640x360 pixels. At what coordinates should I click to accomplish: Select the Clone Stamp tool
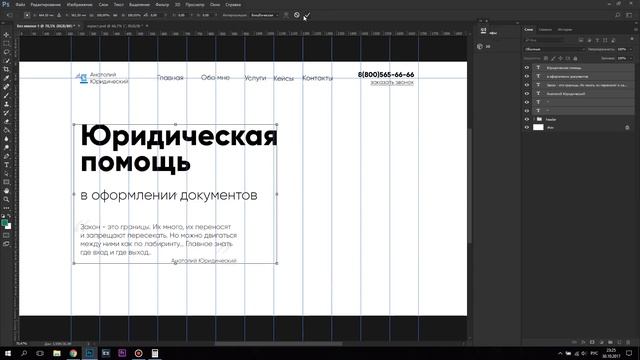click(6, 104)
